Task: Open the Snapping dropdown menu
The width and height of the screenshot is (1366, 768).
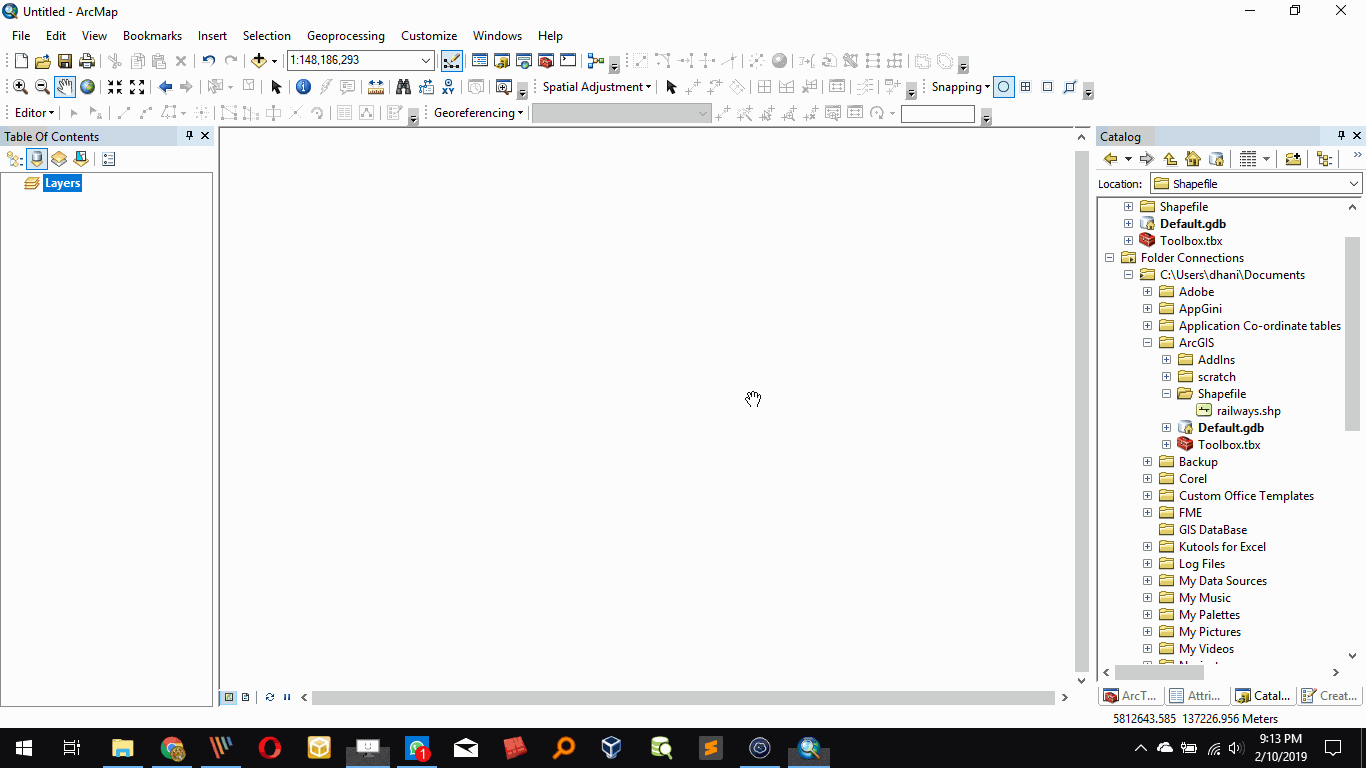Action: point(961,87)
